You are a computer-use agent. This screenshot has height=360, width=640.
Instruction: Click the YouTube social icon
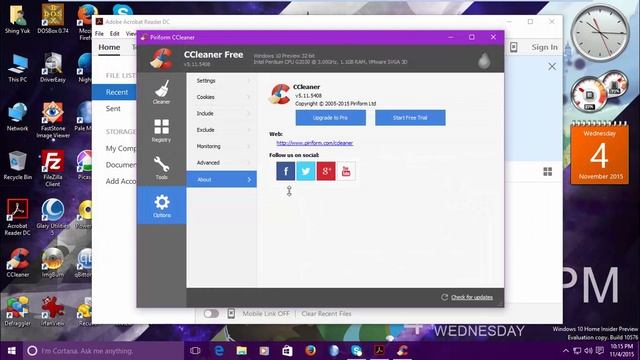click(x=346, y=171)
